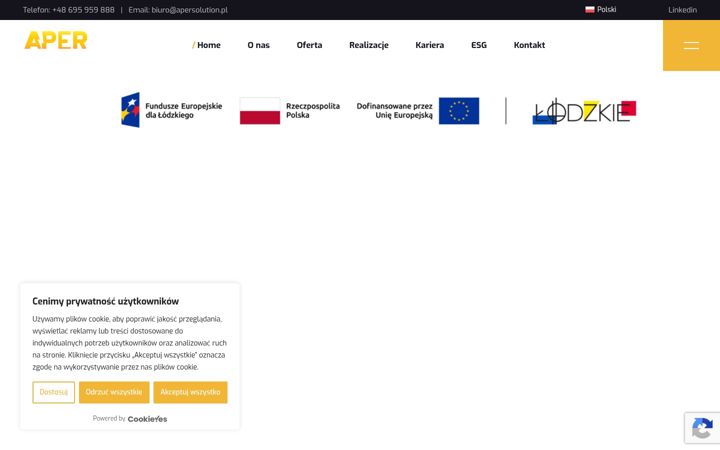Click the biuro@apersolution.pl email link
720x450 pixels.
[x=189, y=10]
